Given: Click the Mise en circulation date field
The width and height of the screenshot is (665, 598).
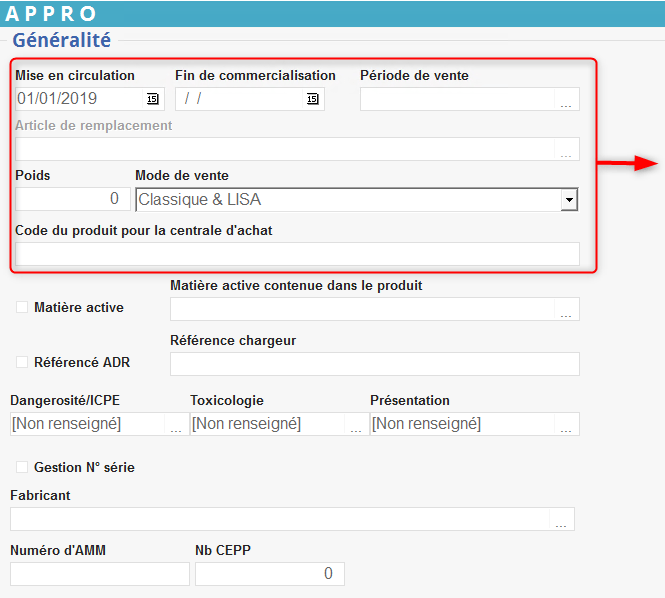Looking at the screenshot, I should (80, 99).
